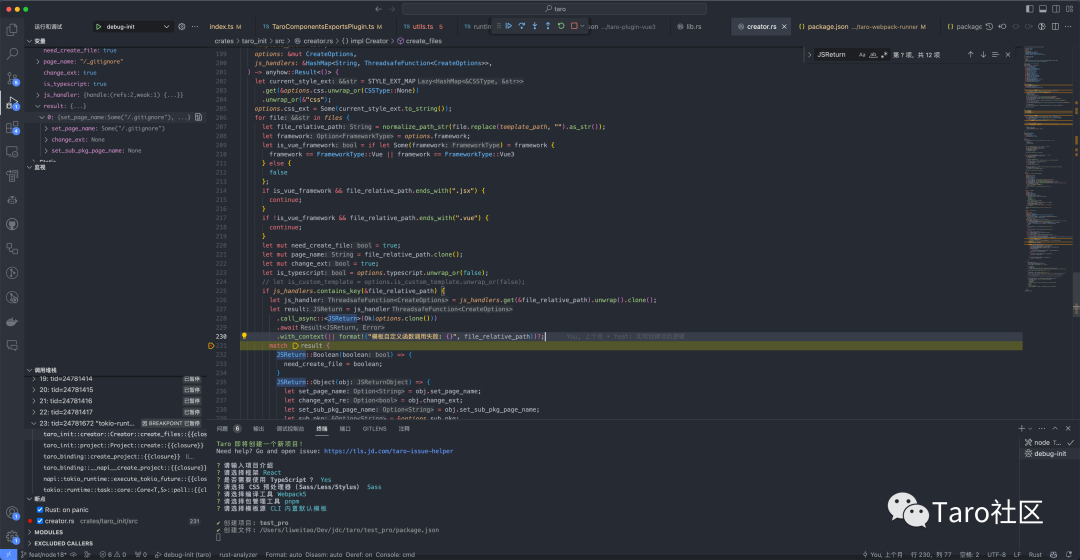1080x560 pixels.
Task: Switch to index.ts tab
Action: tap(225, 27)
